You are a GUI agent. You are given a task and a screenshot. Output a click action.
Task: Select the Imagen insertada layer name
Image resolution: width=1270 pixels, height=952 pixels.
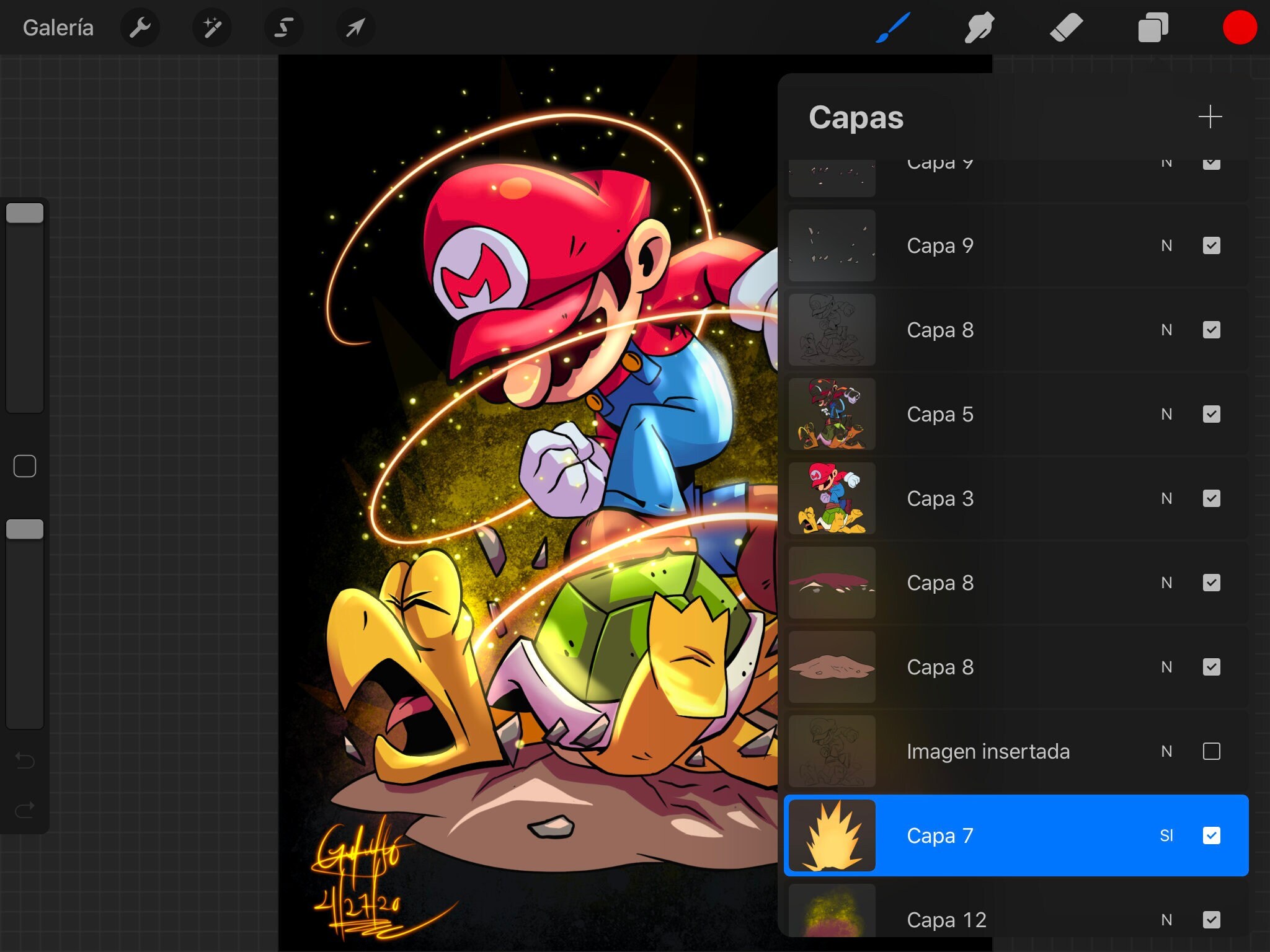tap(988, 751)
